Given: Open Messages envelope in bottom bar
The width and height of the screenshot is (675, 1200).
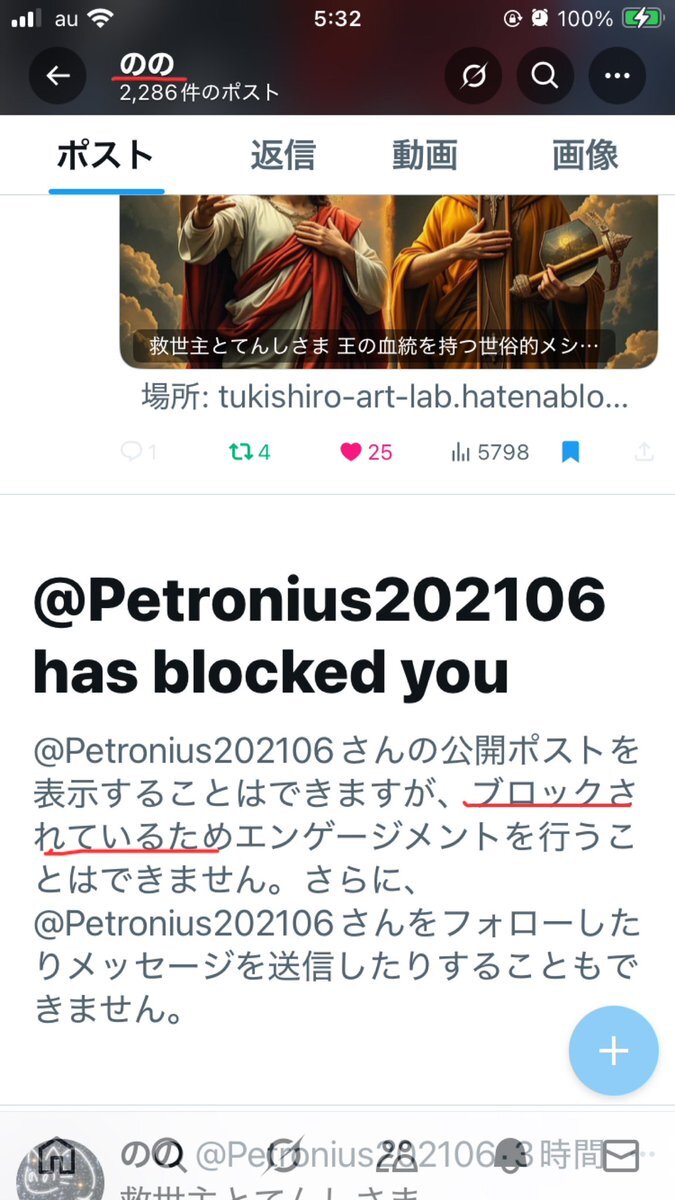Looking at the screenshot, I should point(621,1157).
